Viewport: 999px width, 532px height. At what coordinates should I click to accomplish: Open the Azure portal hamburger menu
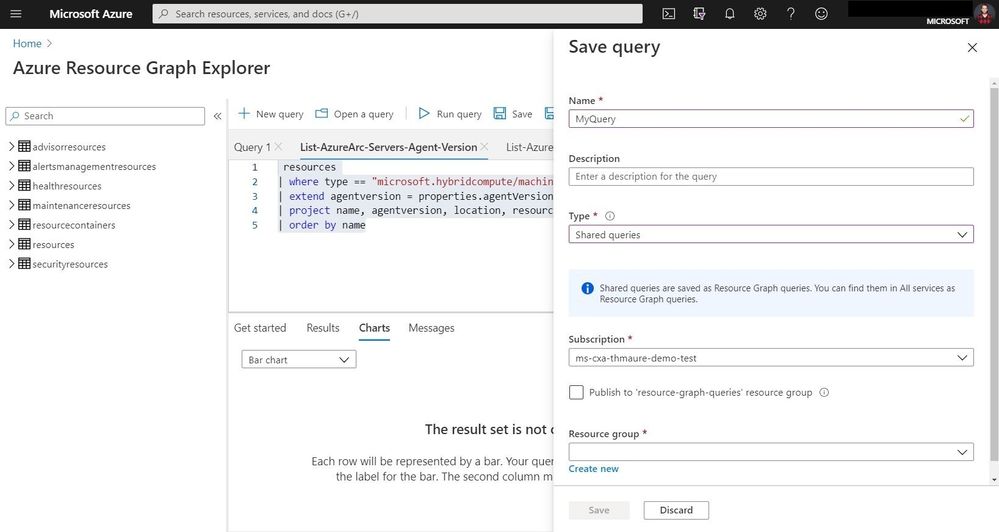coord(16,13)
